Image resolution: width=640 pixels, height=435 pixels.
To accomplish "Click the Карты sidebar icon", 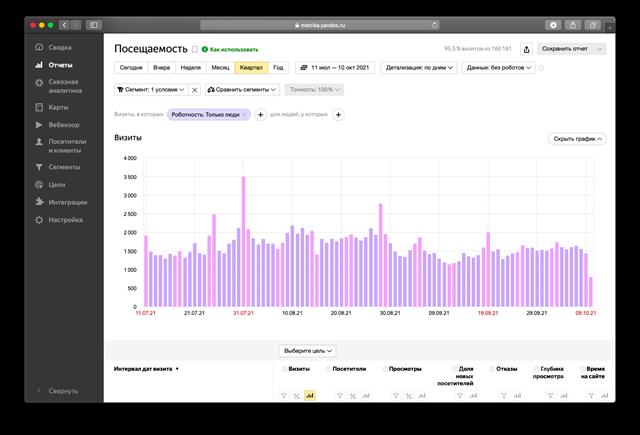I will tap(39, 106).
